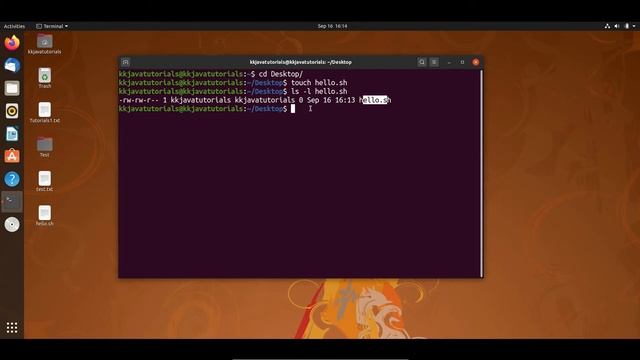Viewport: 640px width, 360px height.
Task: Open the Activities overview
Action: [x=14, y=26]
